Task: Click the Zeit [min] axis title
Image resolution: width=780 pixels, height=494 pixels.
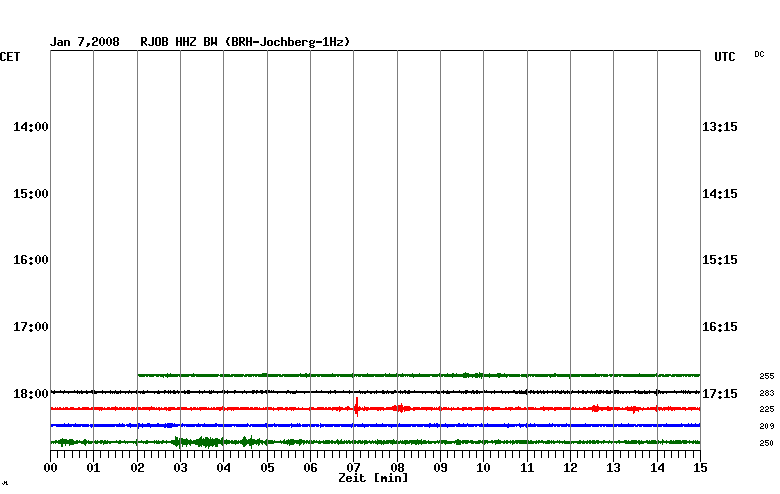Action: (373, 478)
